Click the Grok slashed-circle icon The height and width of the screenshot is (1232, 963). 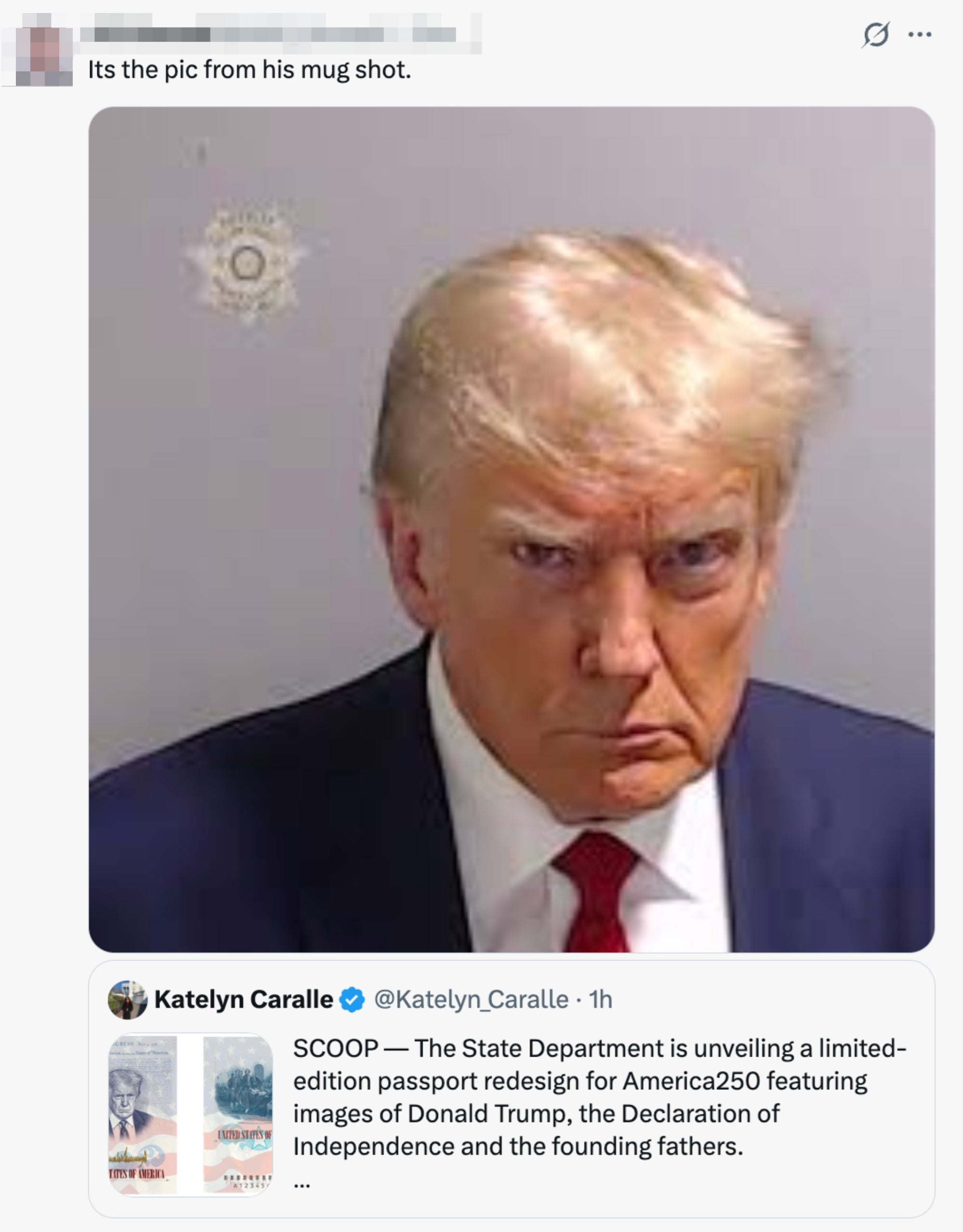coord(876,34)
